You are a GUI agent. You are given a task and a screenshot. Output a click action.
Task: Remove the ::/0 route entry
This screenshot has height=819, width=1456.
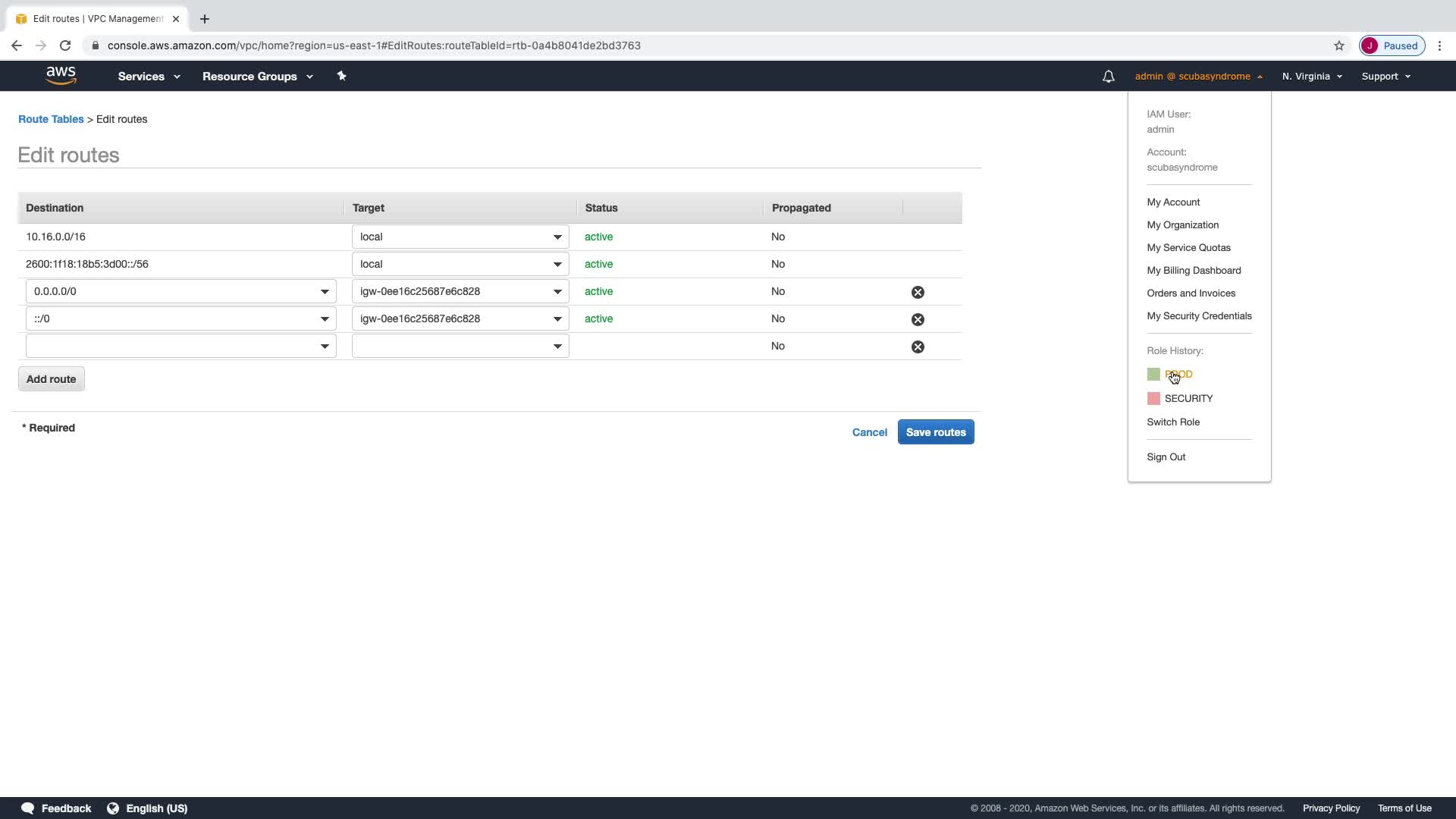tap(918, 319)
